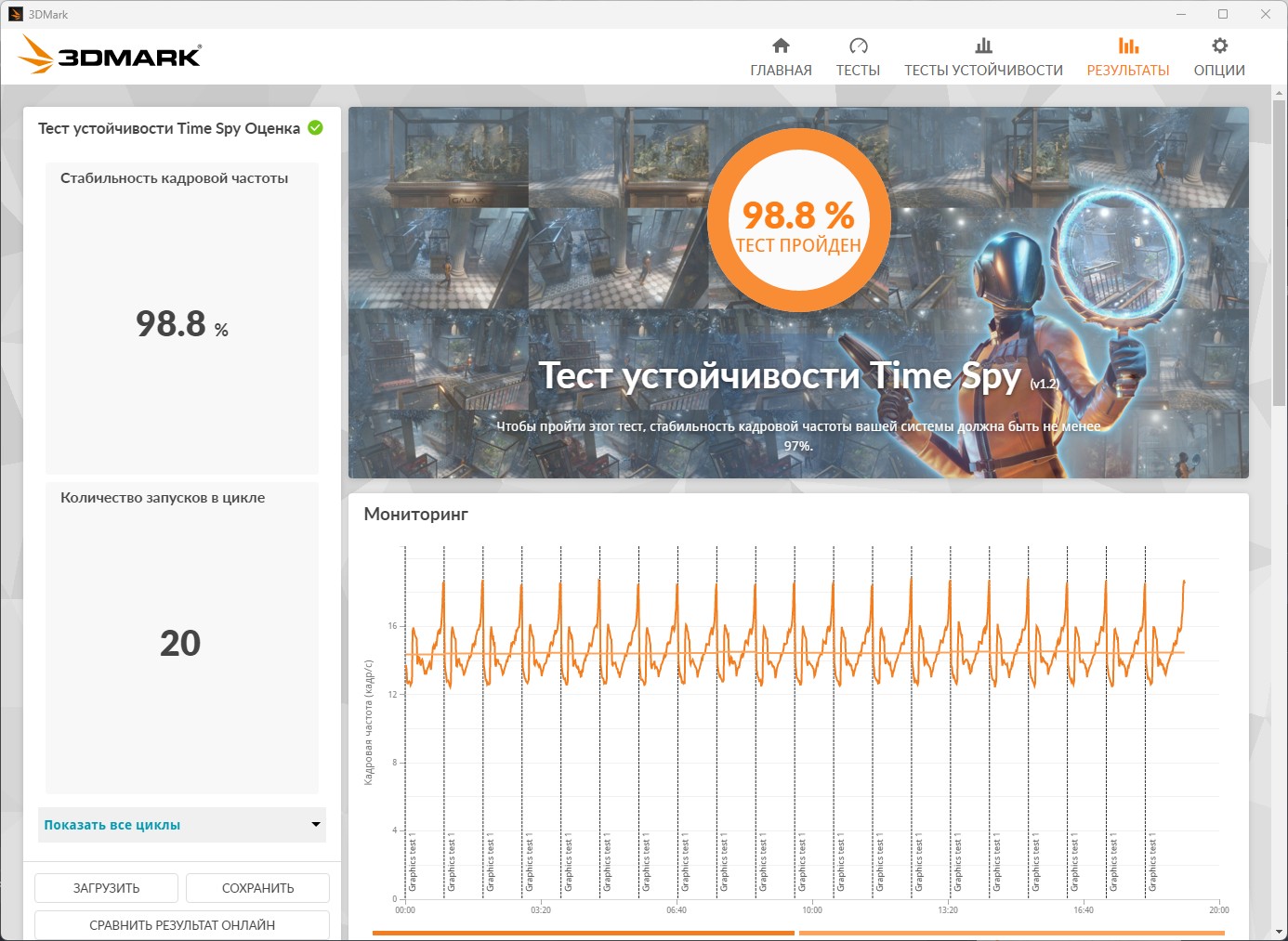The width and height of the screenshot is (1288, 941).
Task: Click the loop count value 20
Action: [x=180, y=643]
